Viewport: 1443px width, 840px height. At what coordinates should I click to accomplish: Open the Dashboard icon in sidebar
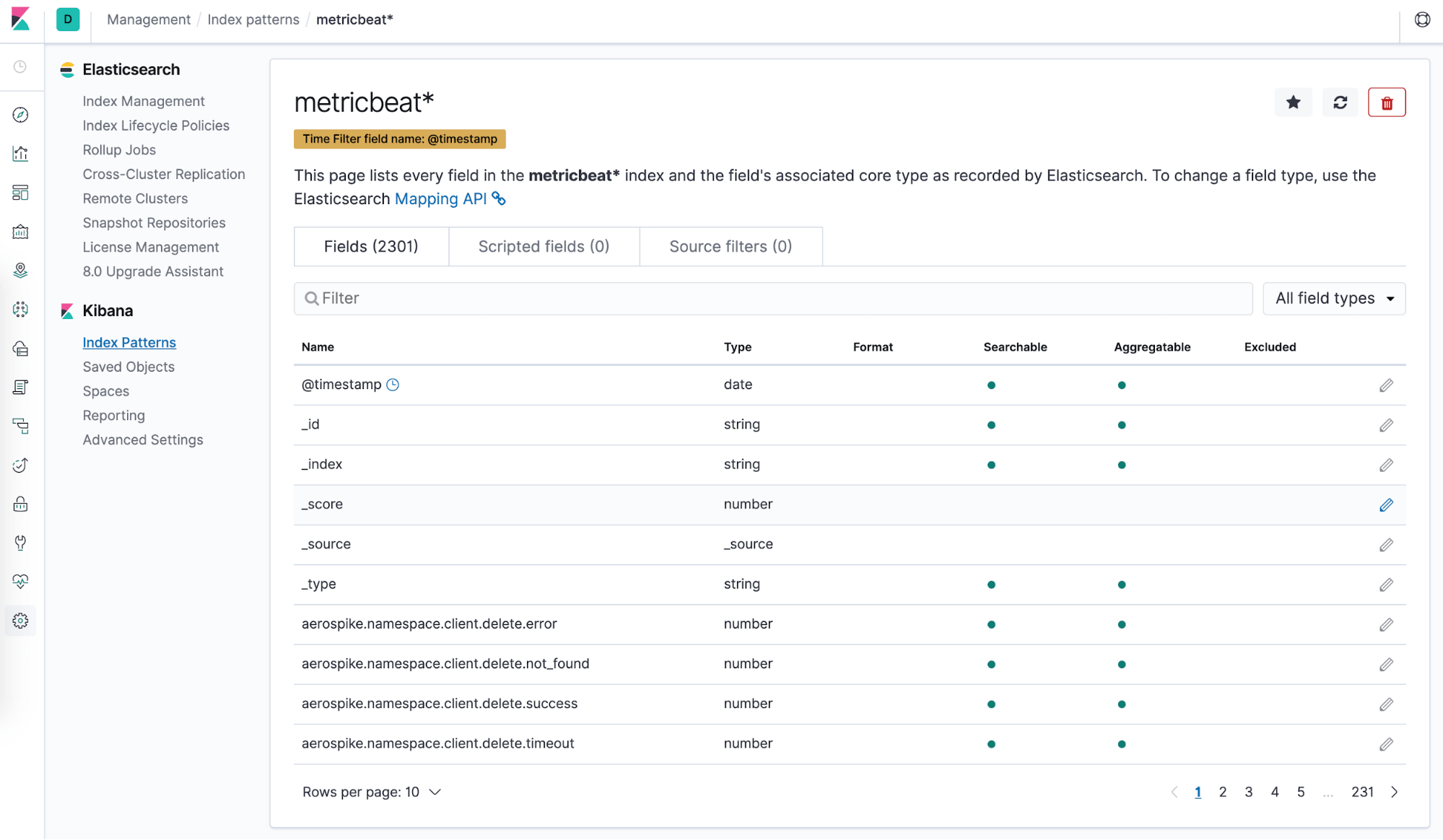click(21, 193)
